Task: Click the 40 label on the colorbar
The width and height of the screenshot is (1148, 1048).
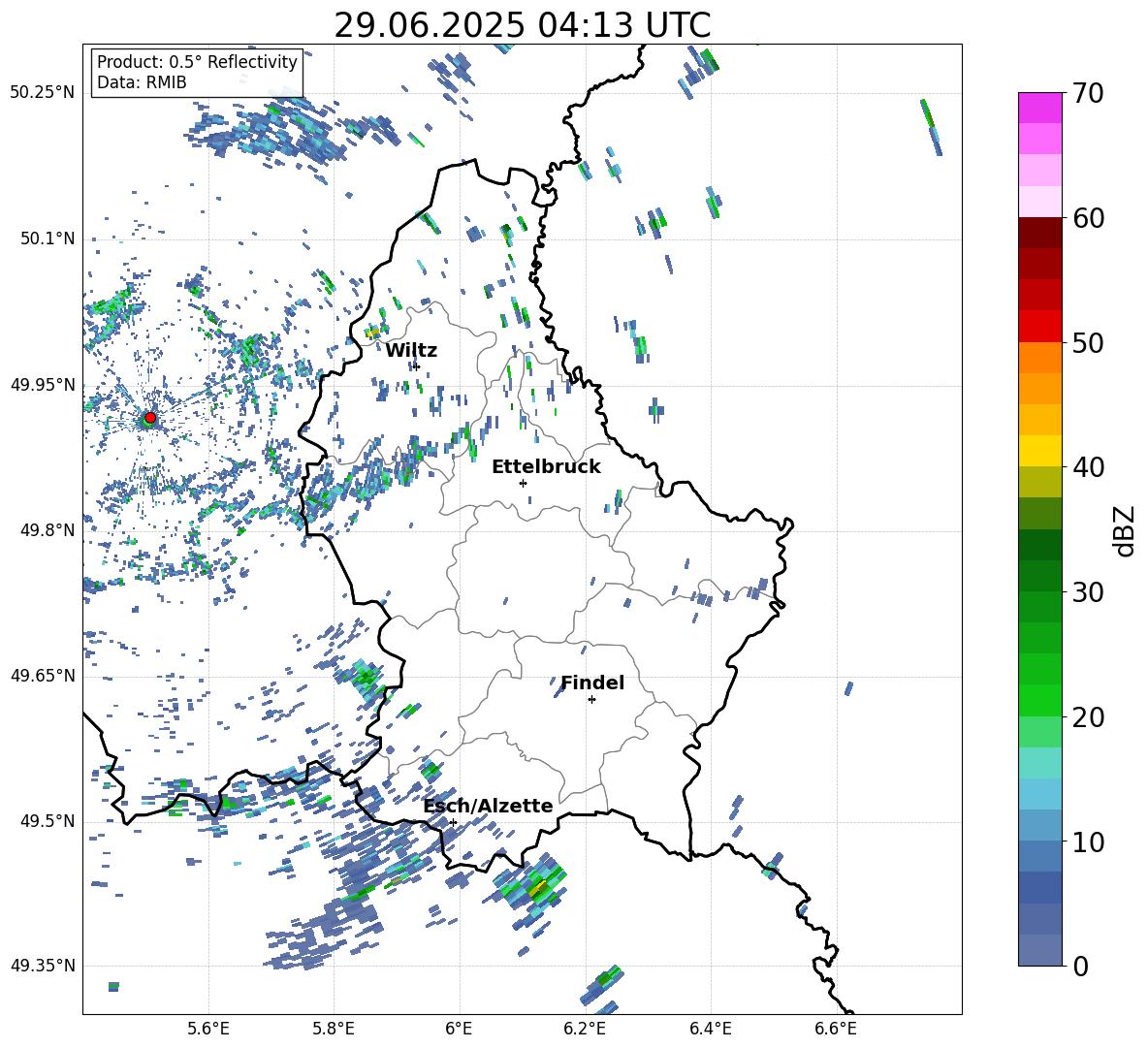Action: tap(1089, 467)
